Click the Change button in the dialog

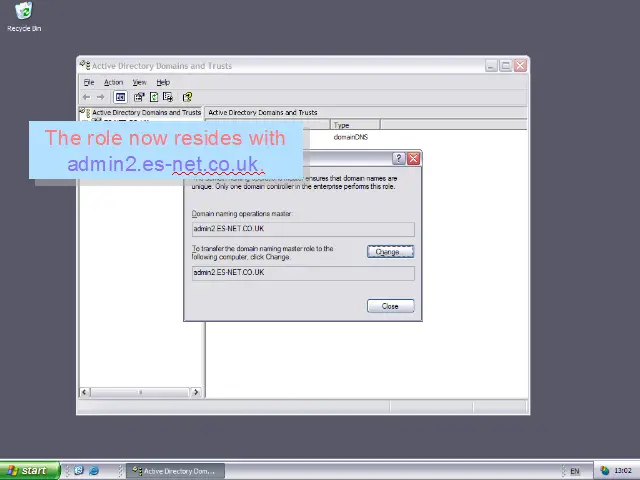(391, 252)
